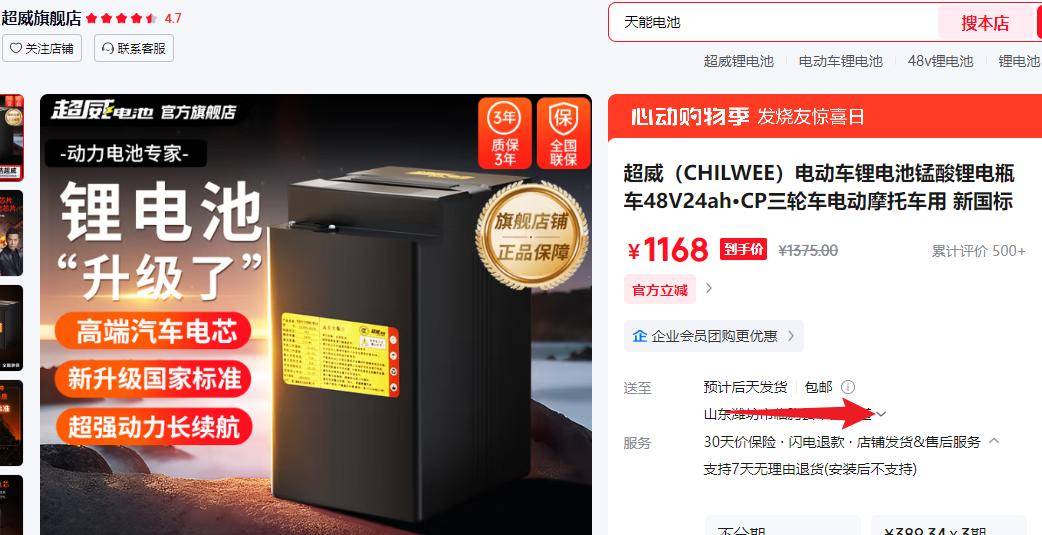Expand the shipping address dropdown chevron

click(x=881, y=414)
